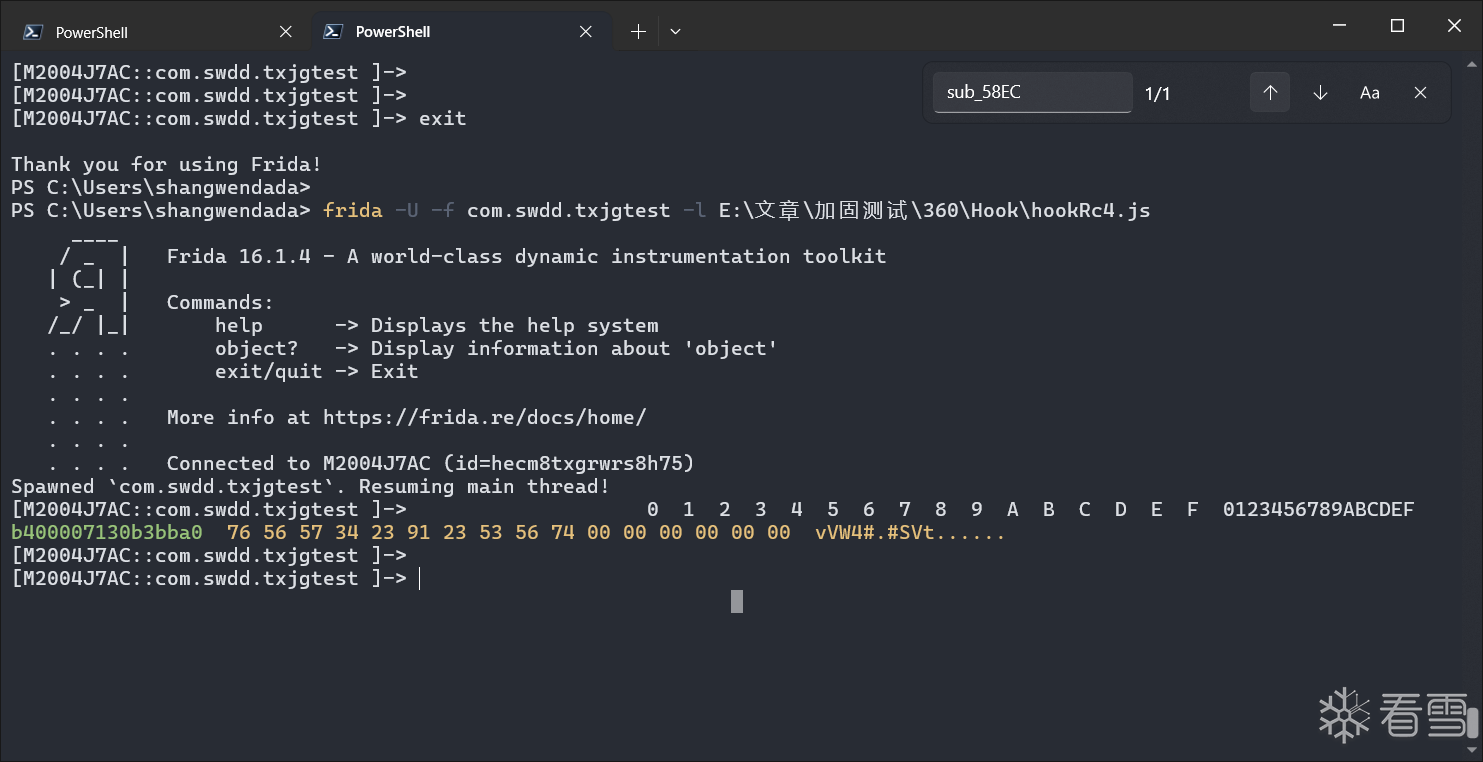Close the find search bar
Viewport: 1483px width, 762px height.
pos(1420,93)
